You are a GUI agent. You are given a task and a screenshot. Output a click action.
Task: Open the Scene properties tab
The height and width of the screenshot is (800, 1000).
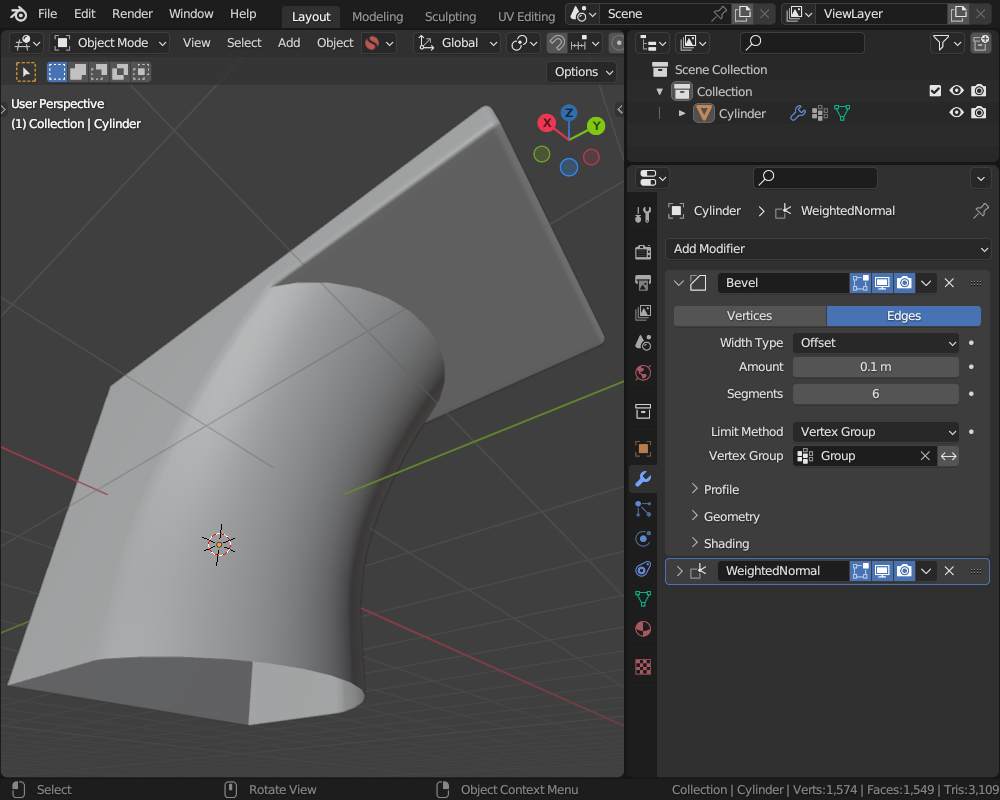(x=643, y=343)
